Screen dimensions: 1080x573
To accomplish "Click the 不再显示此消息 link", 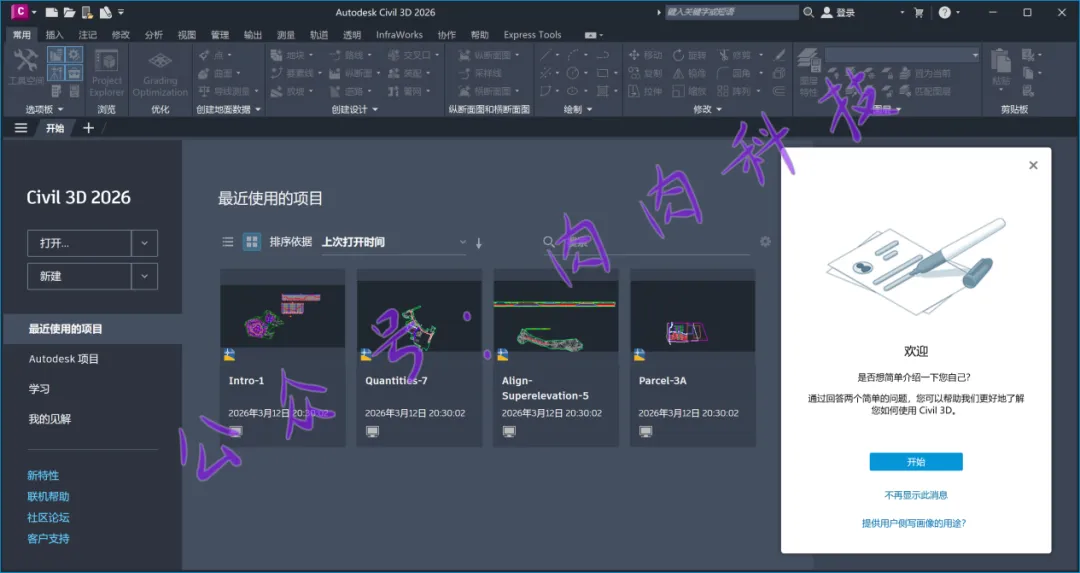I will click(916, 495).
